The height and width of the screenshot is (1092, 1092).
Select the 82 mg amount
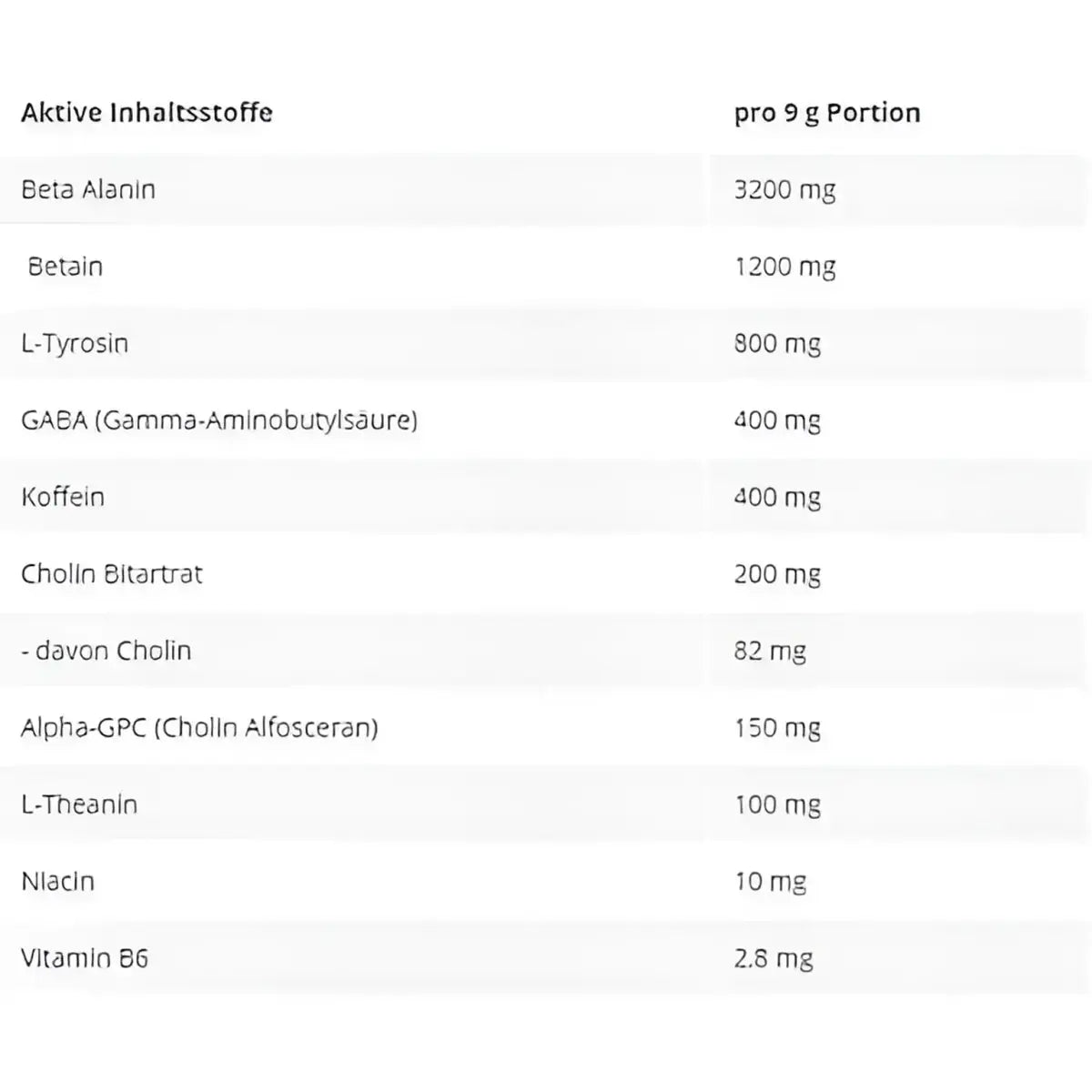(x=770, y=651)
